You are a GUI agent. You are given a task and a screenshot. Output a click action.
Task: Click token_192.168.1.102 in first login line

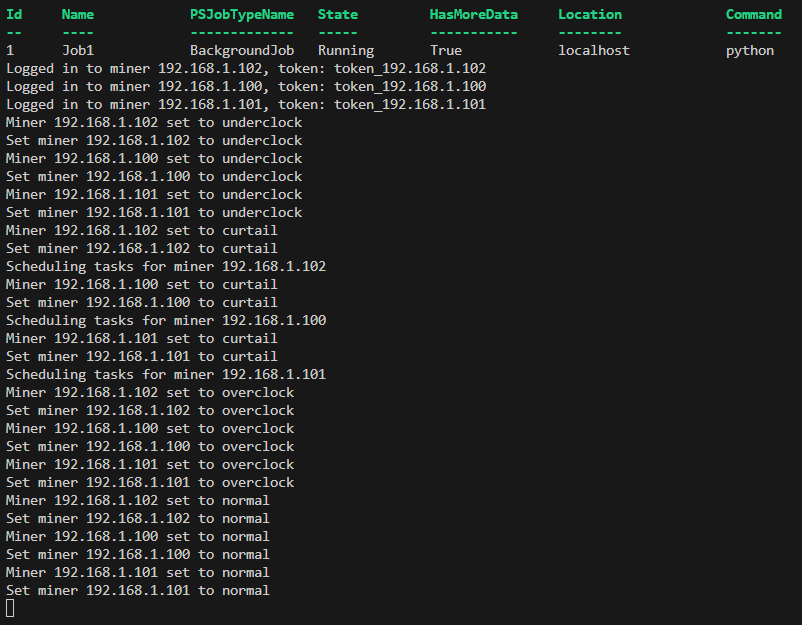tap(410, 68)
